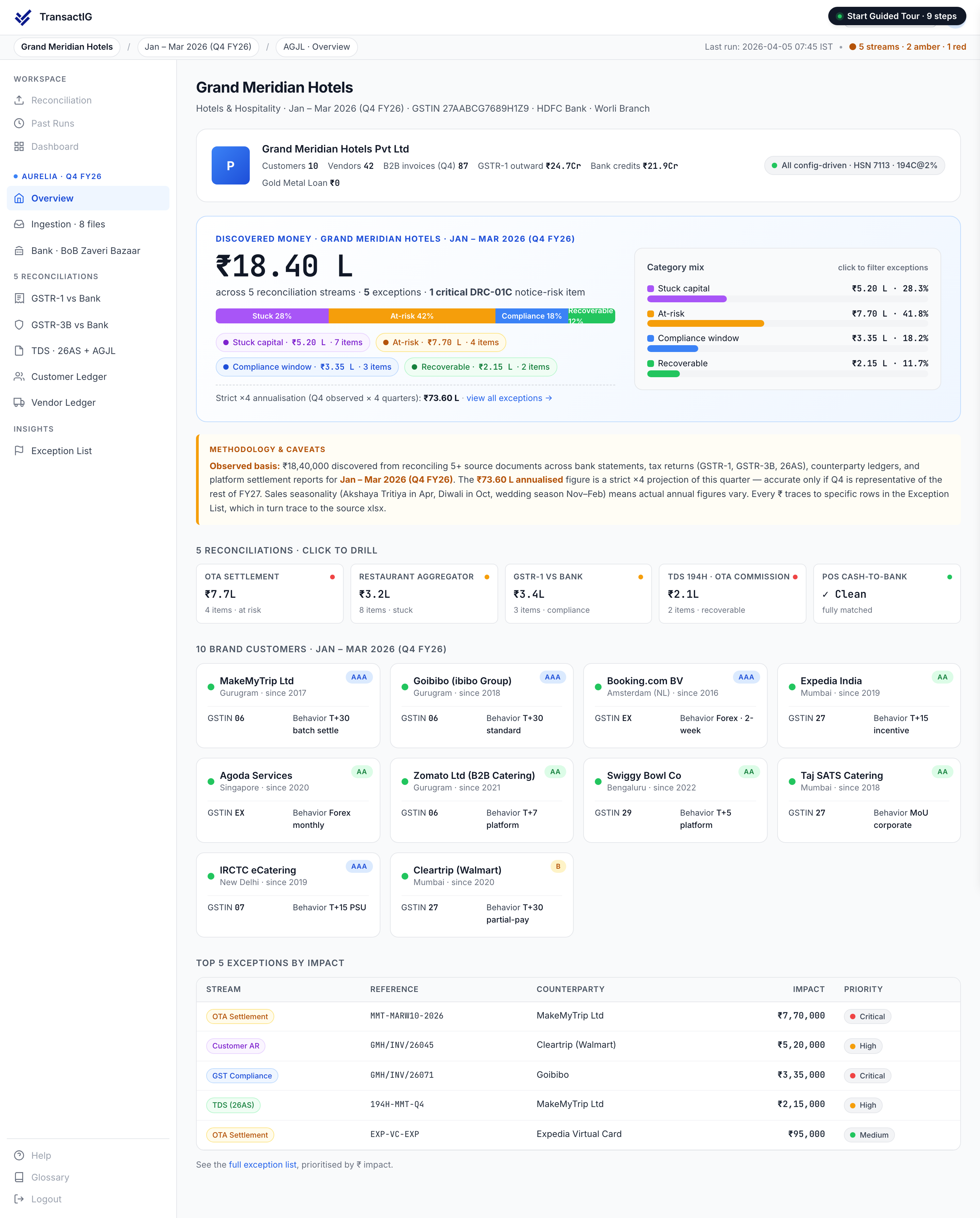Click the blue P company avatar
Viewport: 980px width, 1218px height.
click(x=230, y=165)
